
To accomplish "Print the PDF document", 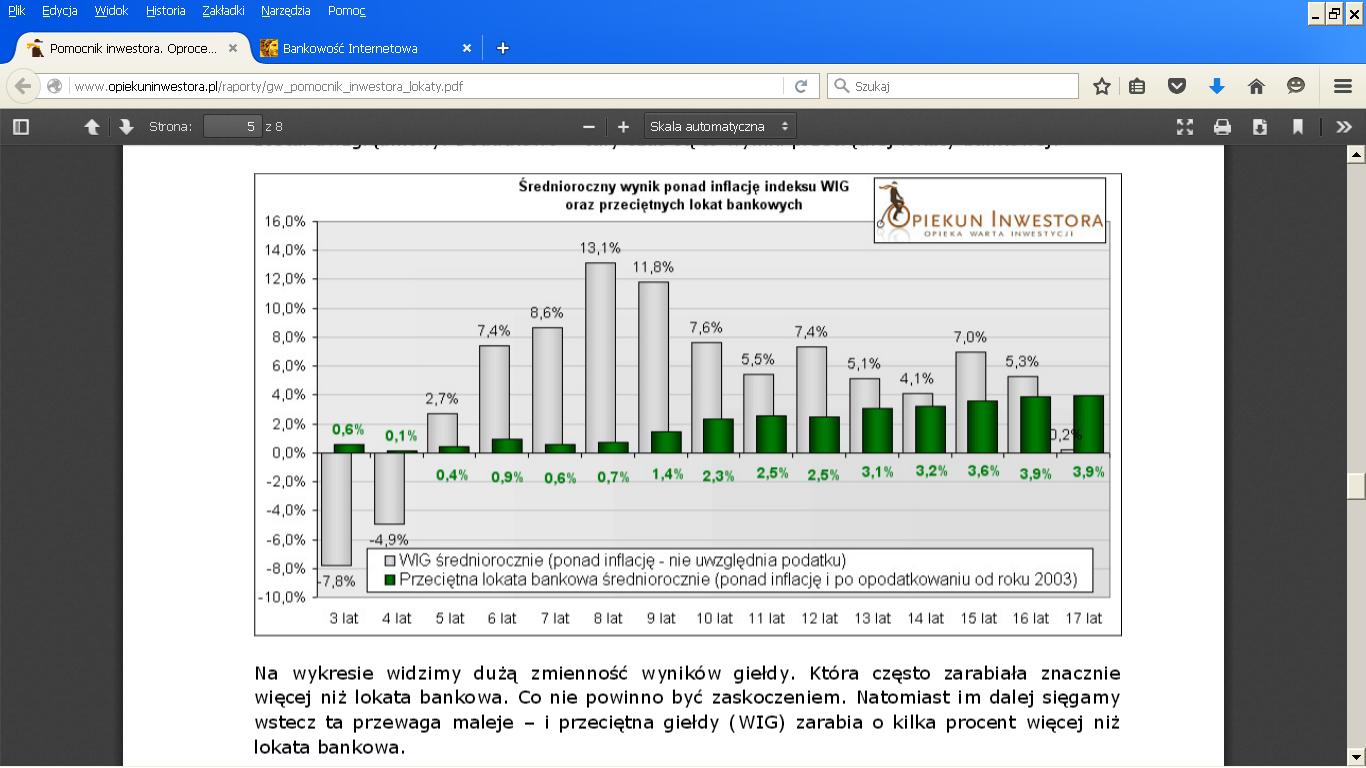I will coord(1222,127).
